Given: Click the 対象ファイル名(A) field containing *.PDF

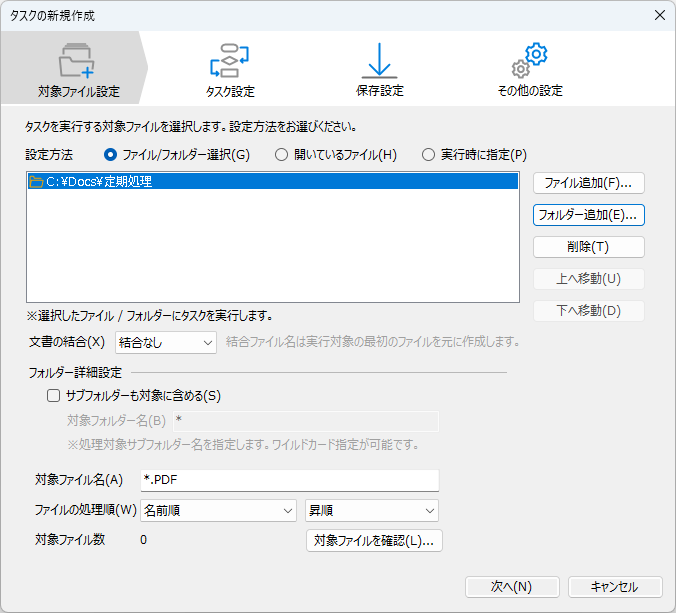Looking at the screenshot, I should pos(290,480).
